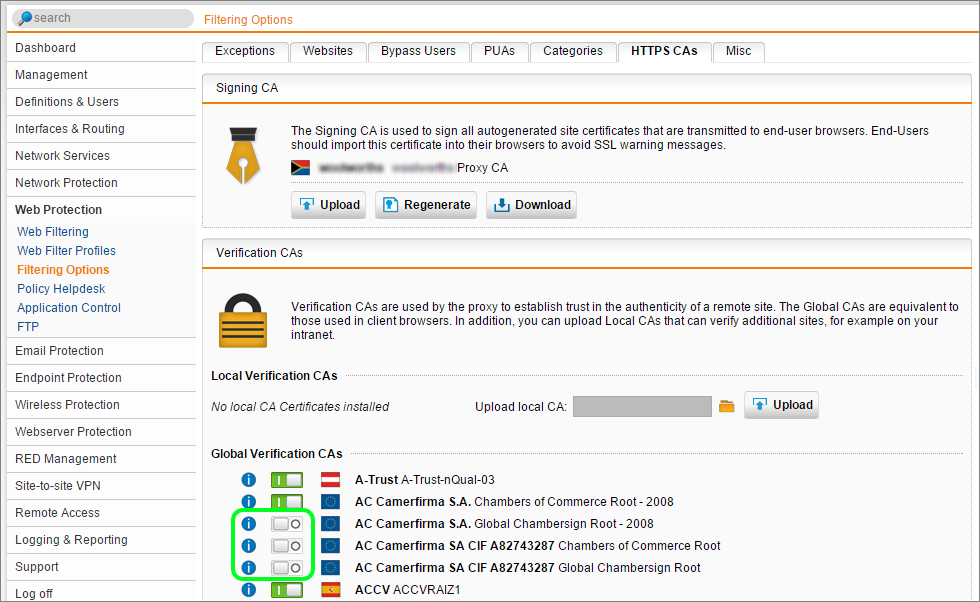The width and height of the screenshot is (980, 602).
Task: Open info for CIF A82743287 Chambers of Commerce Root
Action: click(249, 546)
